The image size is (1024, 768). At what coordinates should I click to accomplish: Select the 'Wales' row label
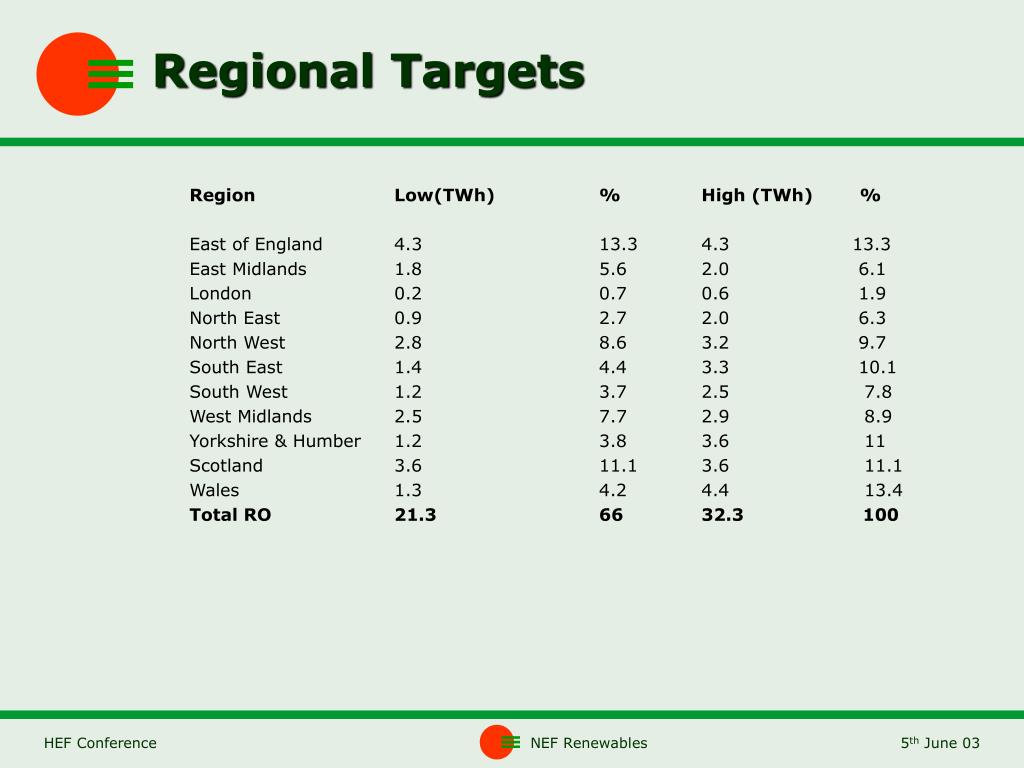214,490
